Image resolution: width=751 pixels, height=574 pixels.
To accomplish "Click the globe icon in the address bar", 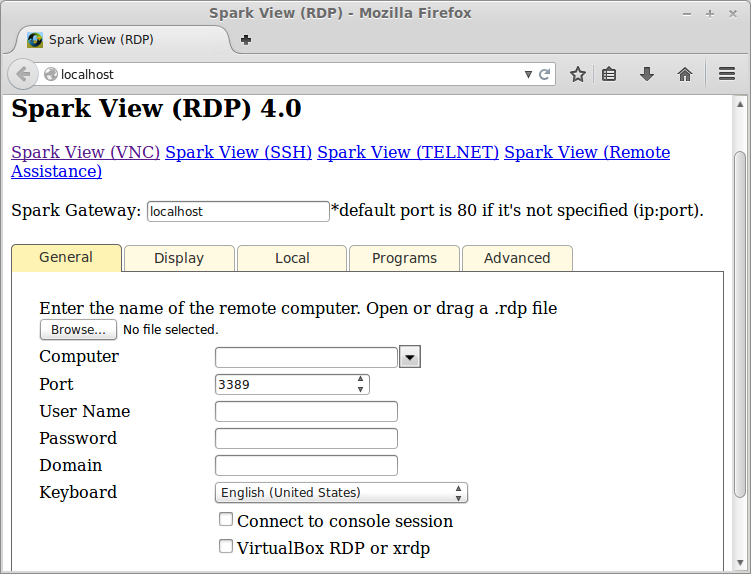I will [51, 74].
